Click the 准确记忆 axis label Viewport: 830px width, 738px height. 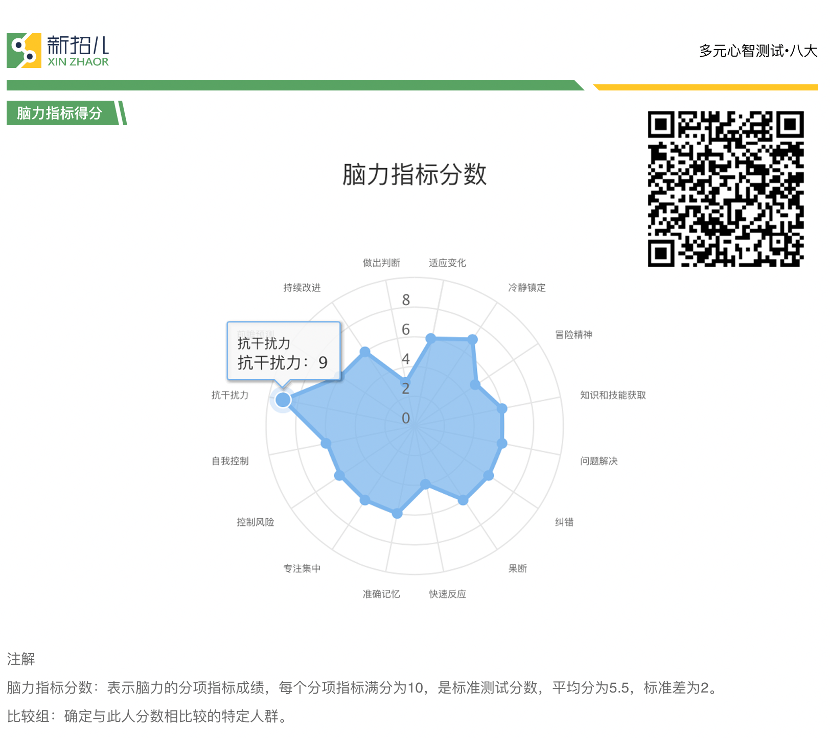click(x=381, y=594)
